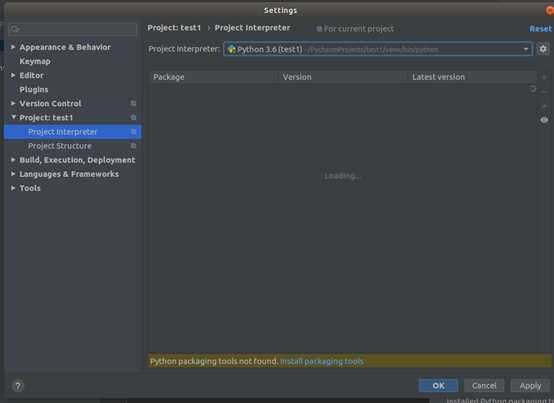Click the Reset link
This screenshot has width=554, height=403.
[x=540, y=29]
